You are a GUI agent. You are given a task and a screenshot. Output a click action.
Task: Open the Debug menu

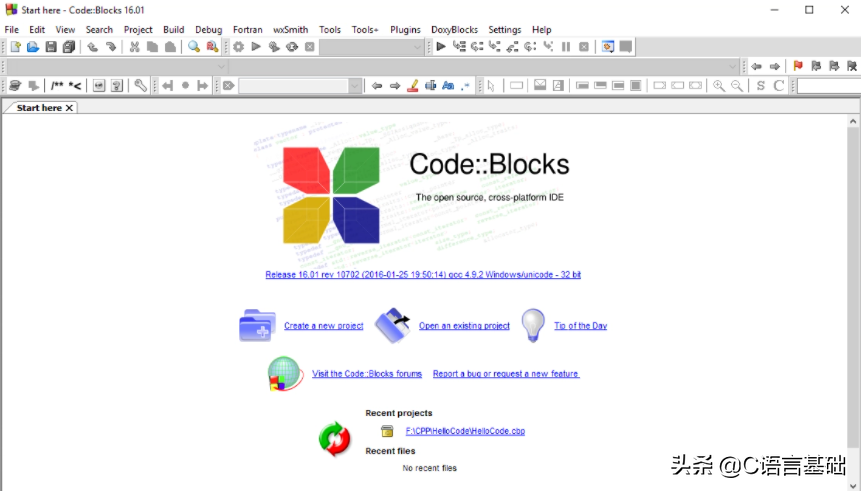coord(209,30)
